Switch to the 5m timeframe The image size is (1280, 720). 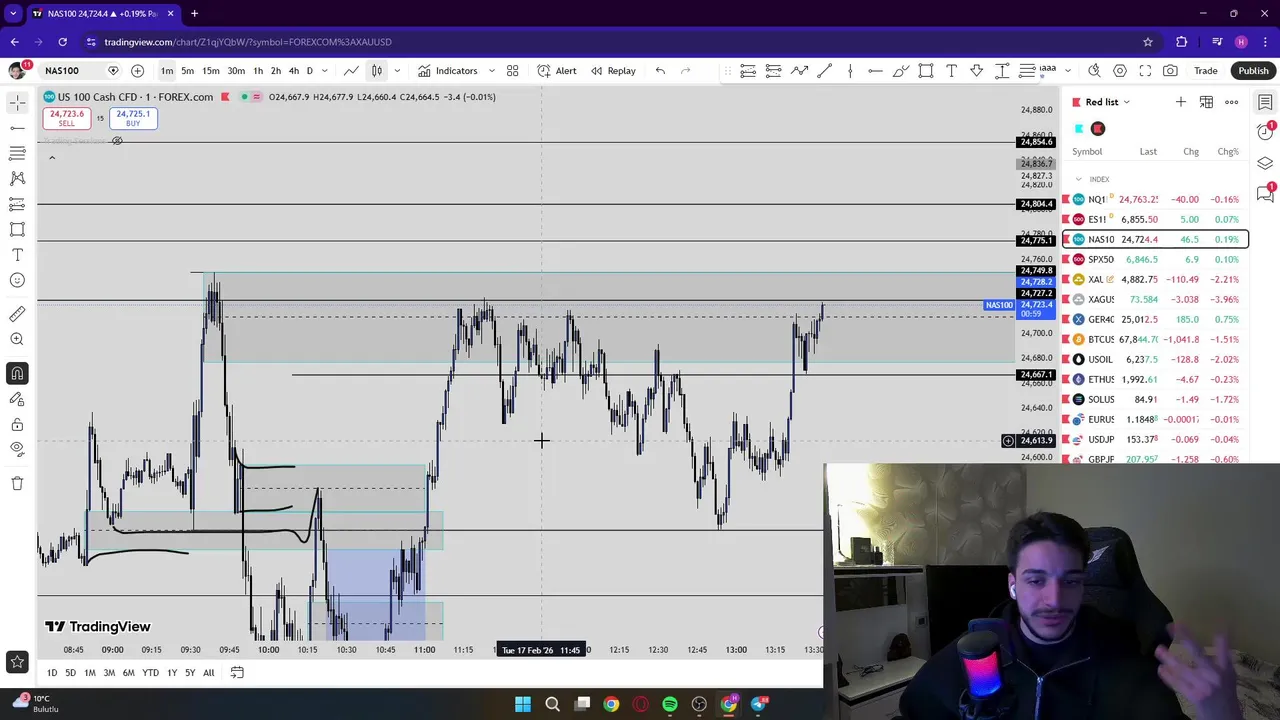tap(187, 71)
